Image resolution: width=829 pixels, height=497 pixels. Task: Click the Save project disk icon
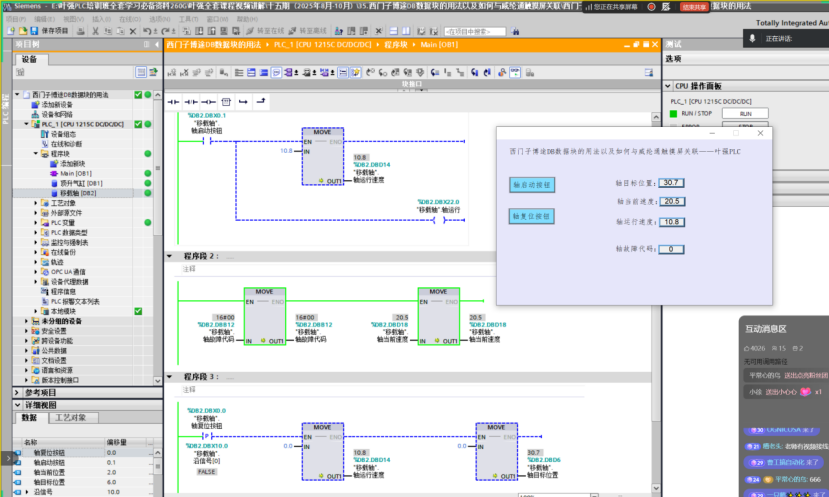point(34,31)
